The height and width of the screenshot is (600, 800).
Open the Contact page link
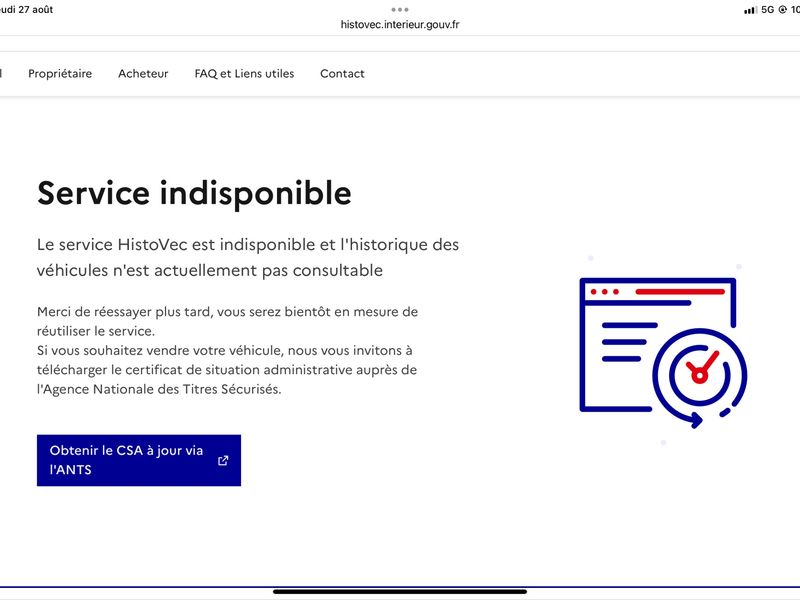(342, 73)
